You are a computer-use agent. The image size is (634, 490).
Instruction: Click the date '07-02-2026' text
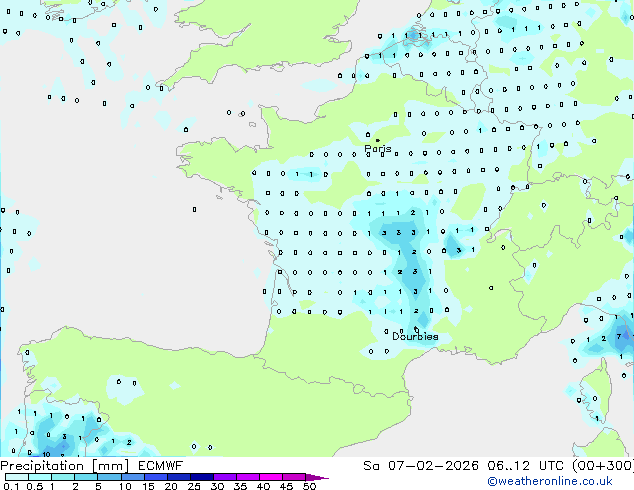click(433, 466)
